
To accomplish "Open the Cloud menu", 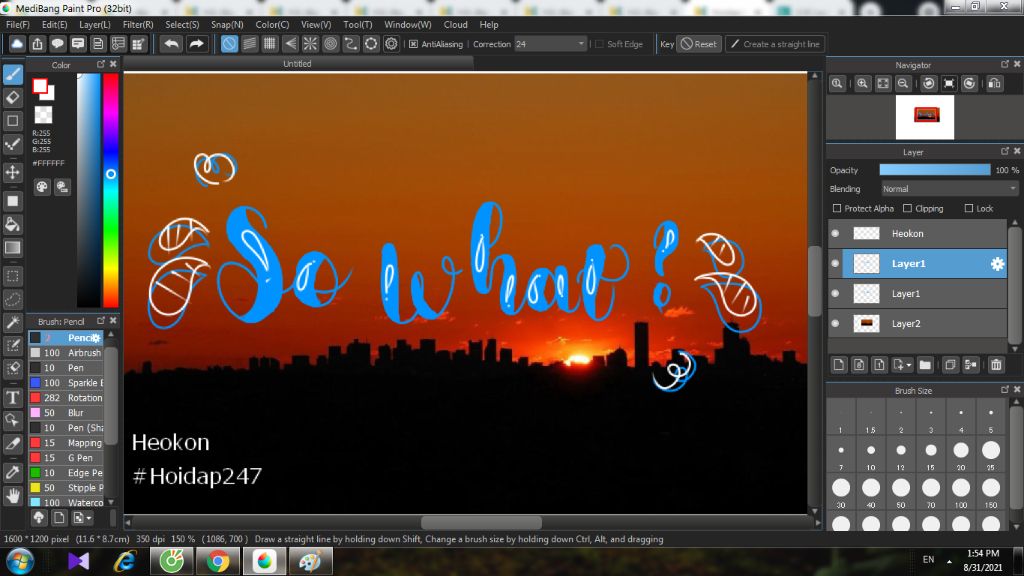I will 455,25.
